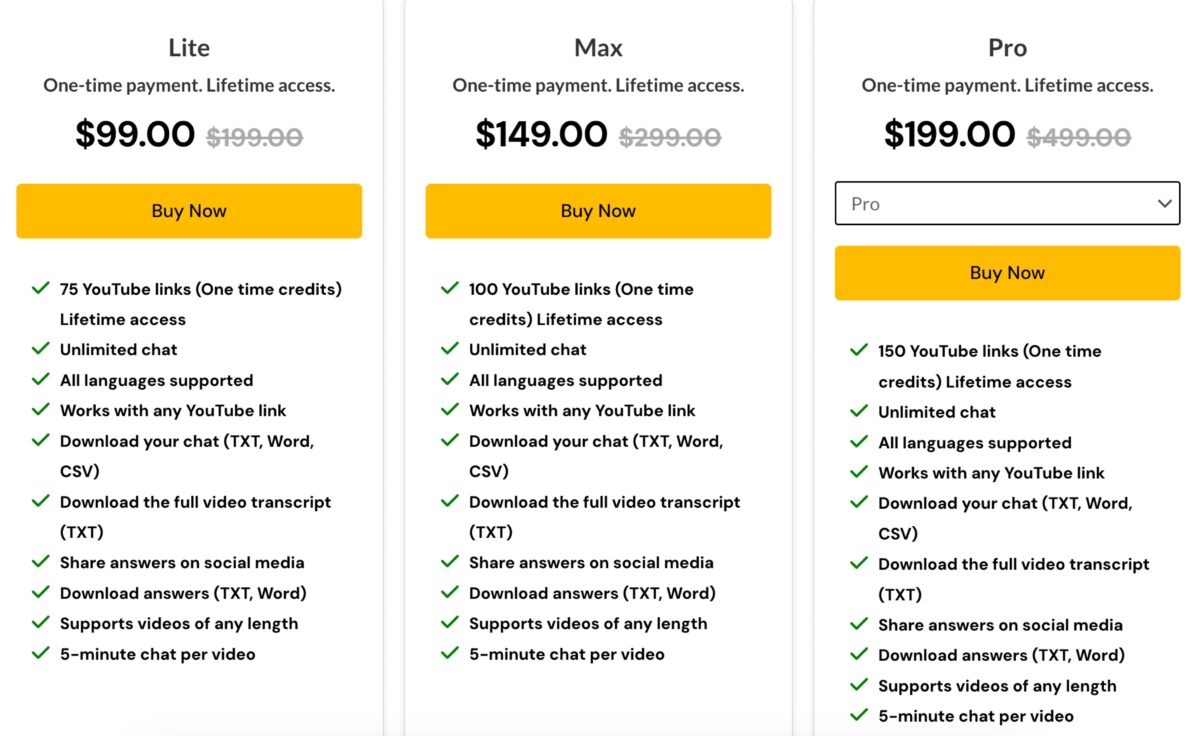This screenshot has width=1200, height=736.
Task: Click the $199.00 Pro price
Action: [949, 134]
